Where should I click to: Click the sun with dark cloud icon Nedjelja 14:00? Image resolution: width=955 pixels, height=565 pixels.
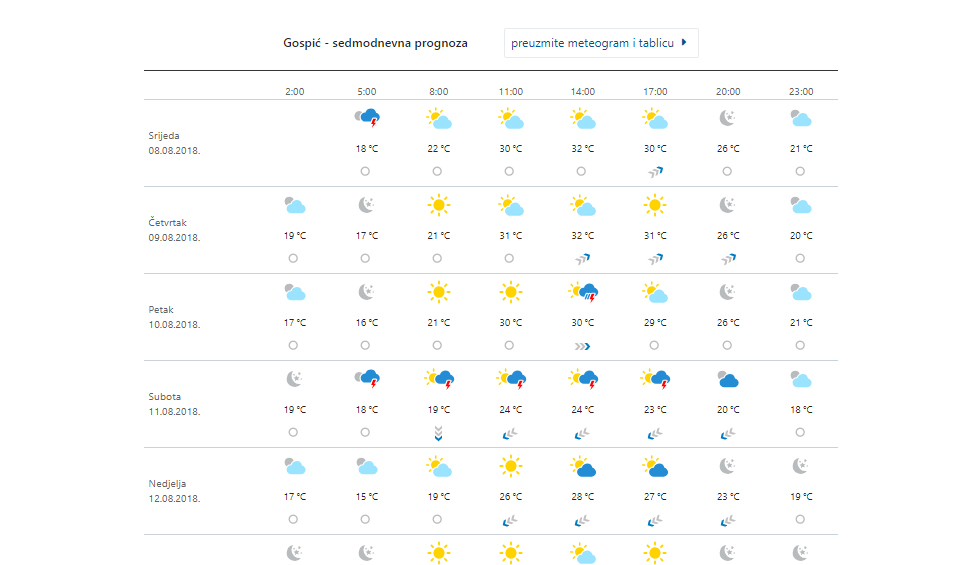click(x=583, y=467)
